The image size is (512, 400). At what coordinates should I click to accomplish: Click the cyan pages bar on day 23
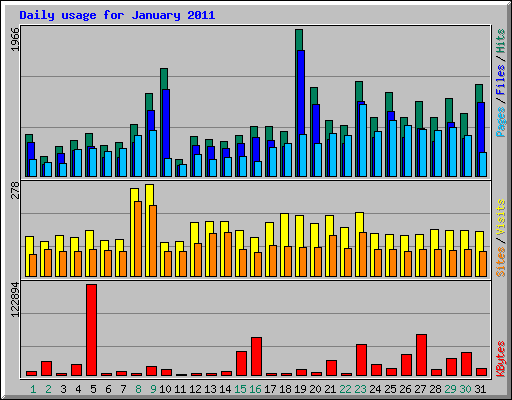click(363, 140)
